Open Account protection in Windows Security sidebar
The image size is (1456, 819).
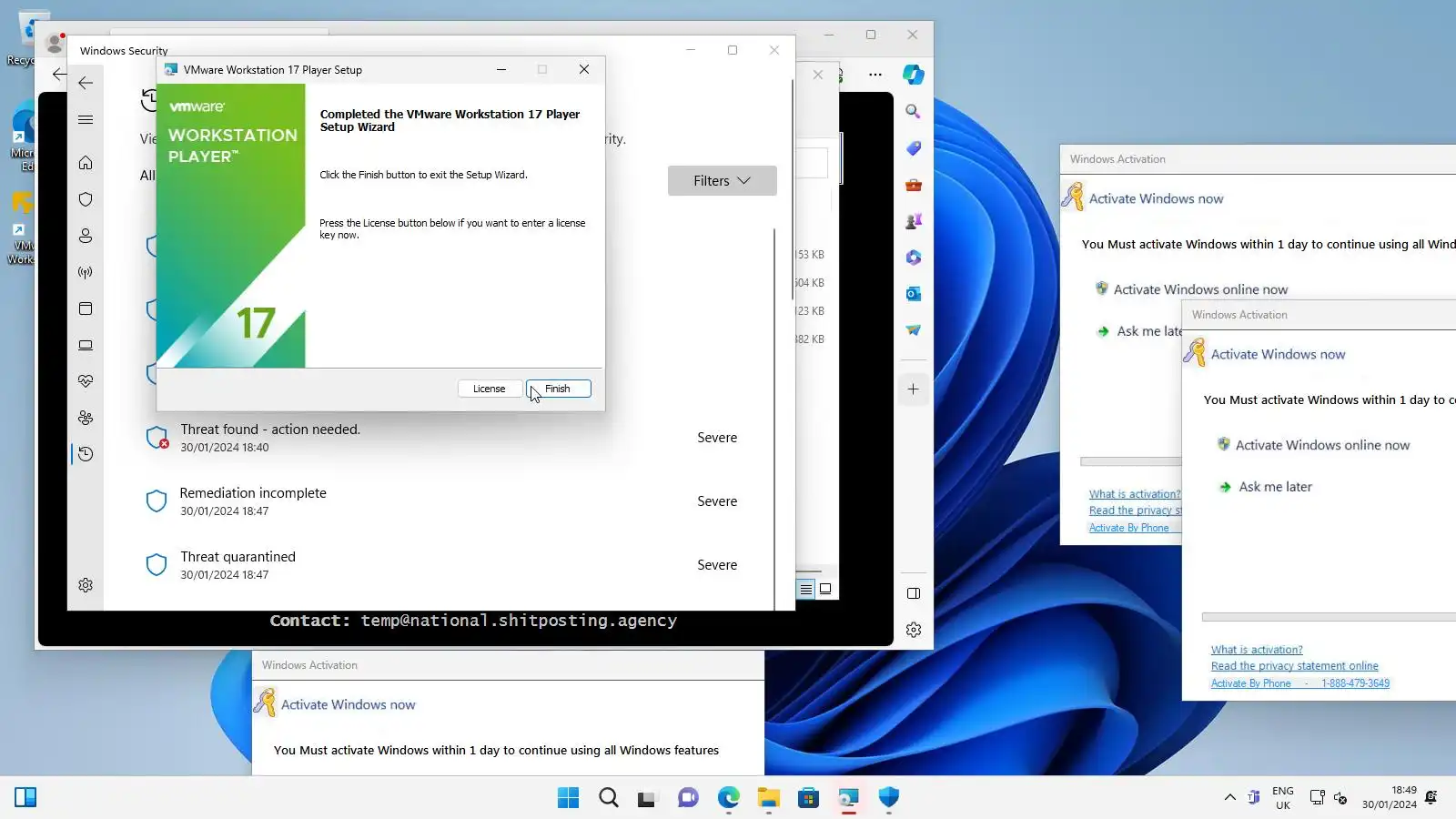[86, 236]
